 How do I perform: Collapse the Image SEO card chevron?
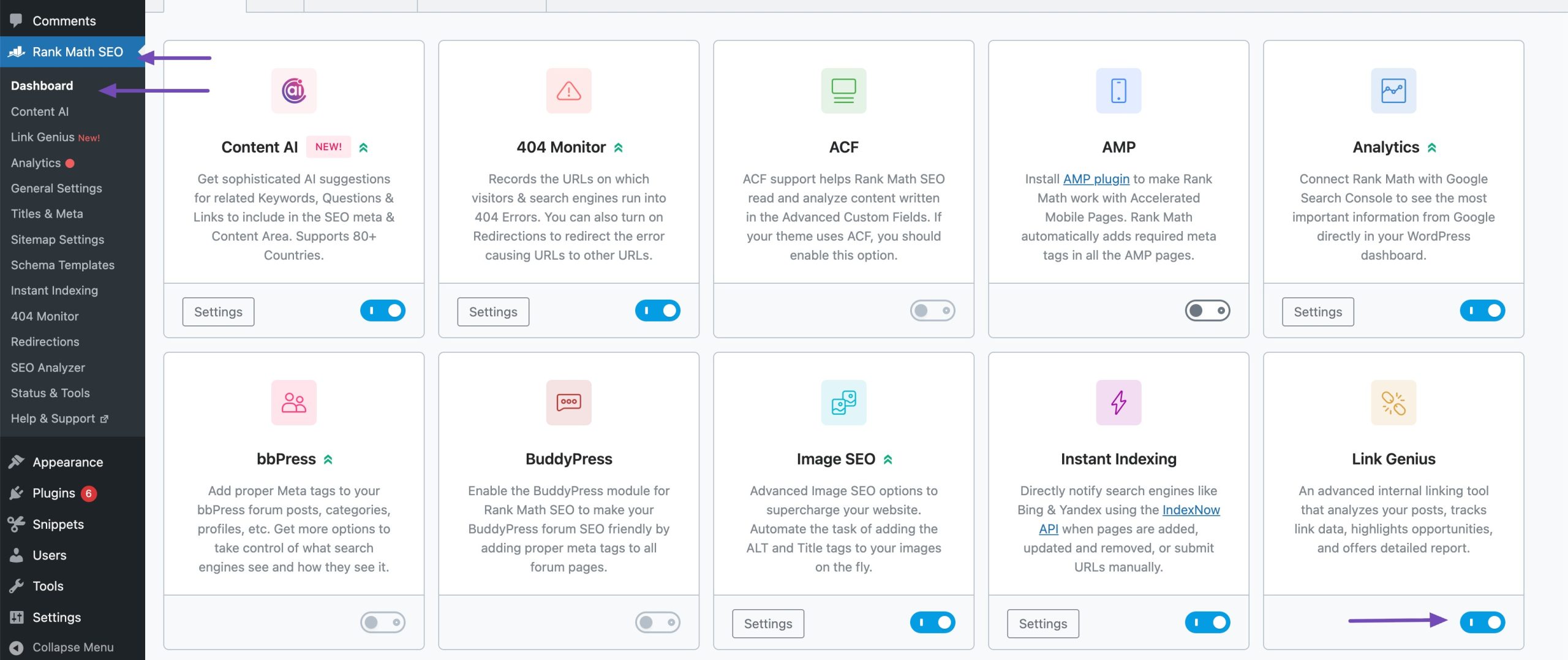(x=888, y=458)
